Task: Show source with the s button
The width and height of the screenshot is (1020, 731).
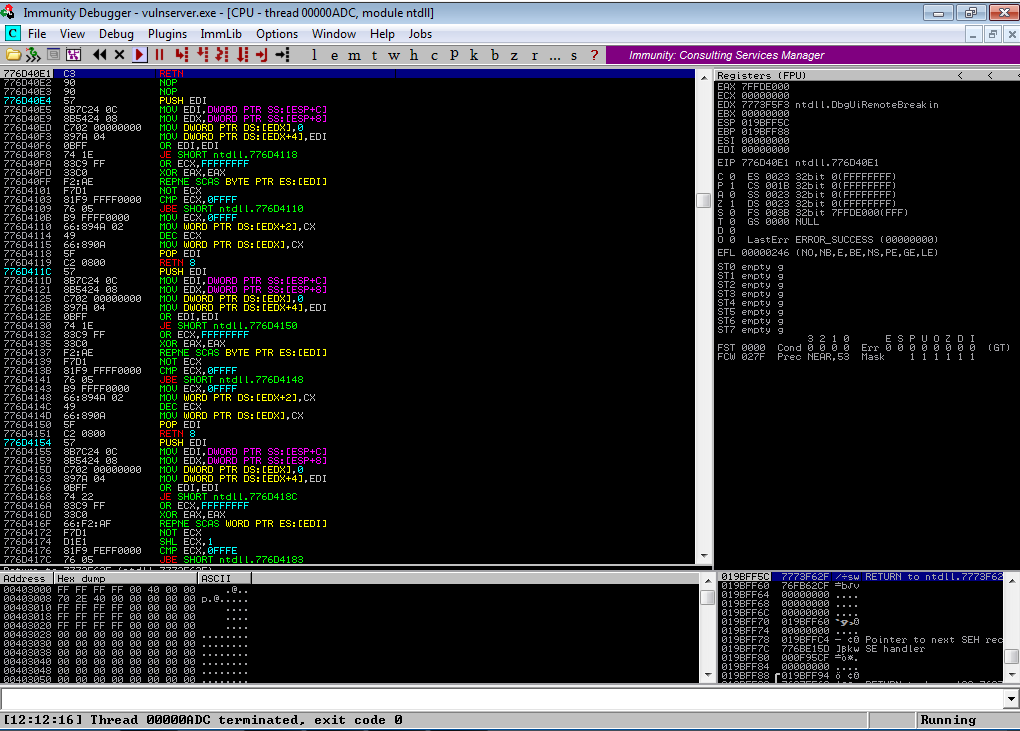Action: 574,55
